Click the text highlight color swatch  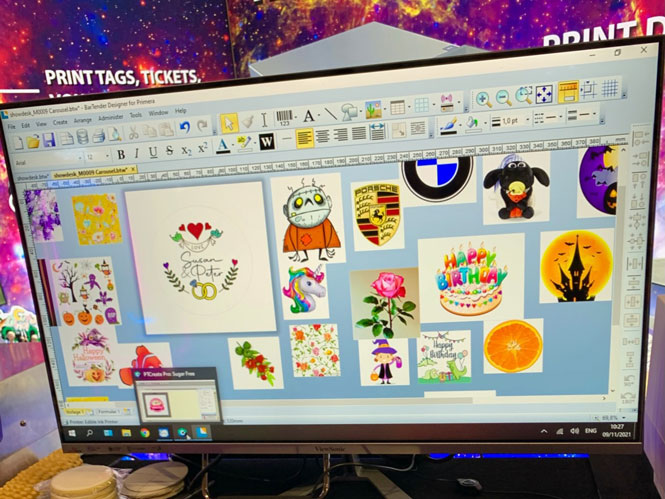click(x=244, y=143)
